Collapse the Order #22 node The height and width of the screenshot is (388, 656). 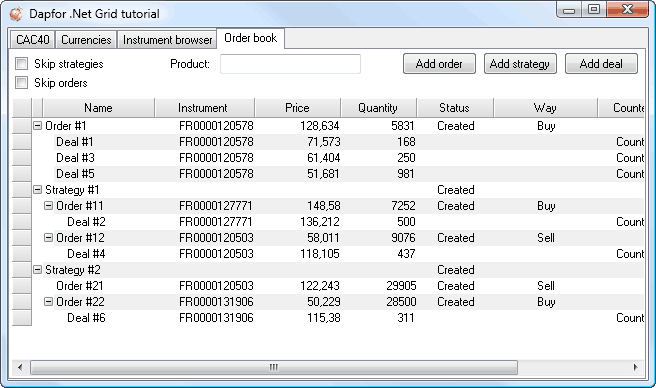(x=49, y=301)
